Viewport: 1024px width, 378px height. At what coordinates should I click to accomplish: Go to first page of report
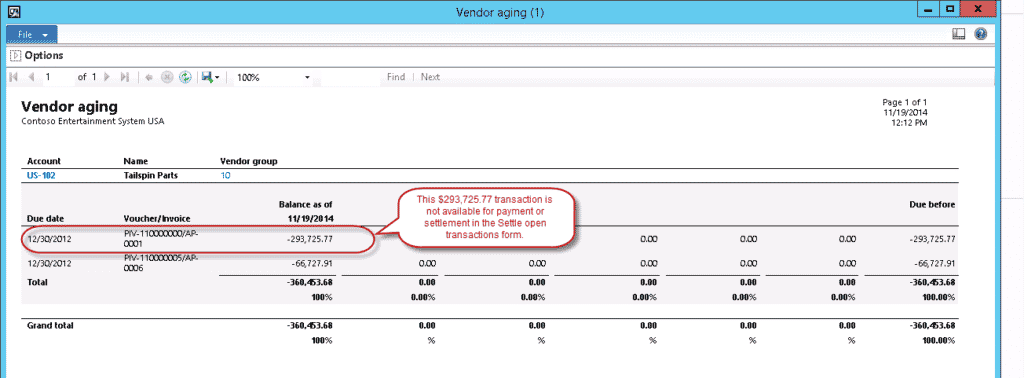14,77
